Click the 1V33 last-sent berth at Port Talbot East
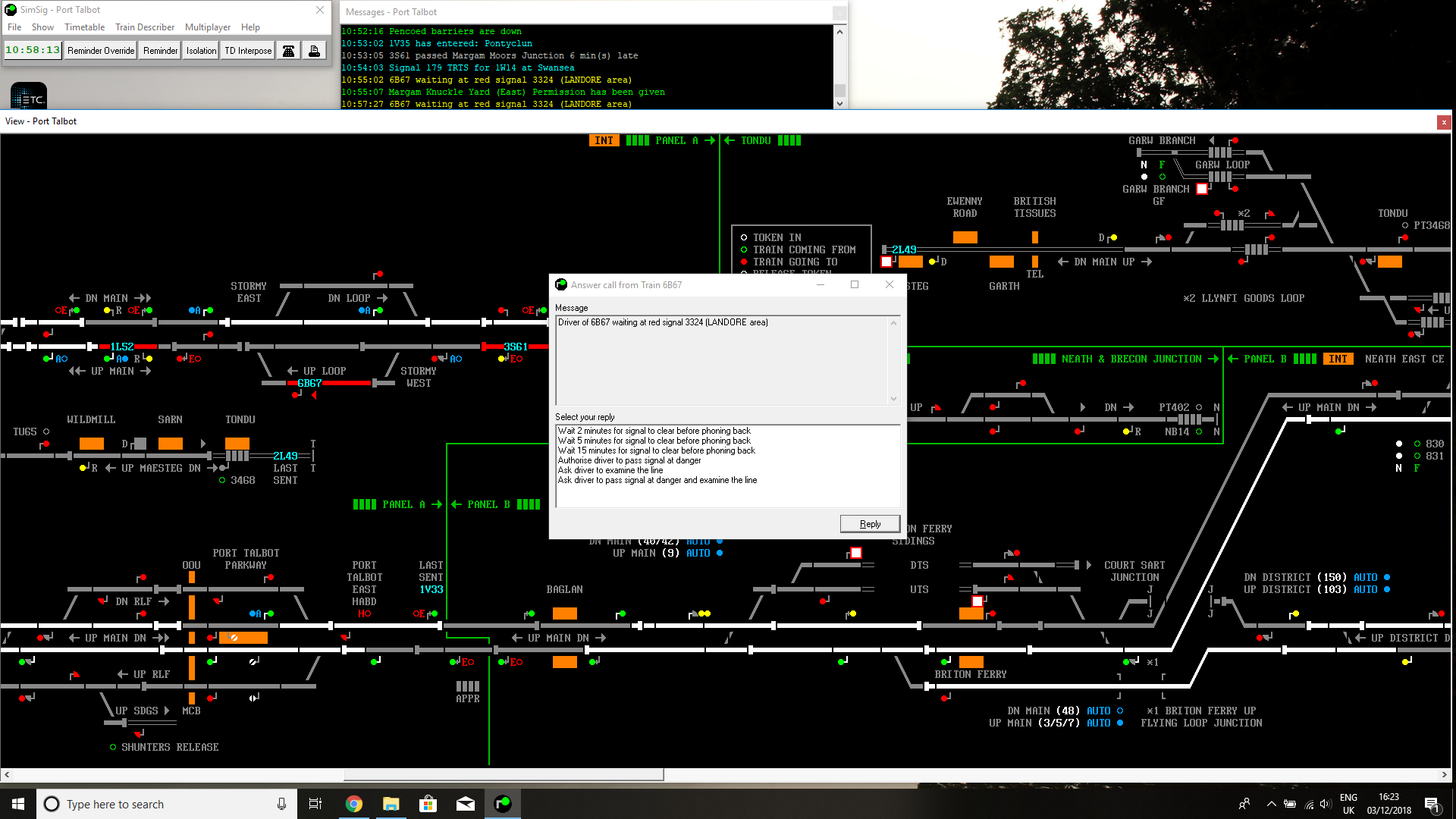The image size is (1456, 819). tap(431, 589)
